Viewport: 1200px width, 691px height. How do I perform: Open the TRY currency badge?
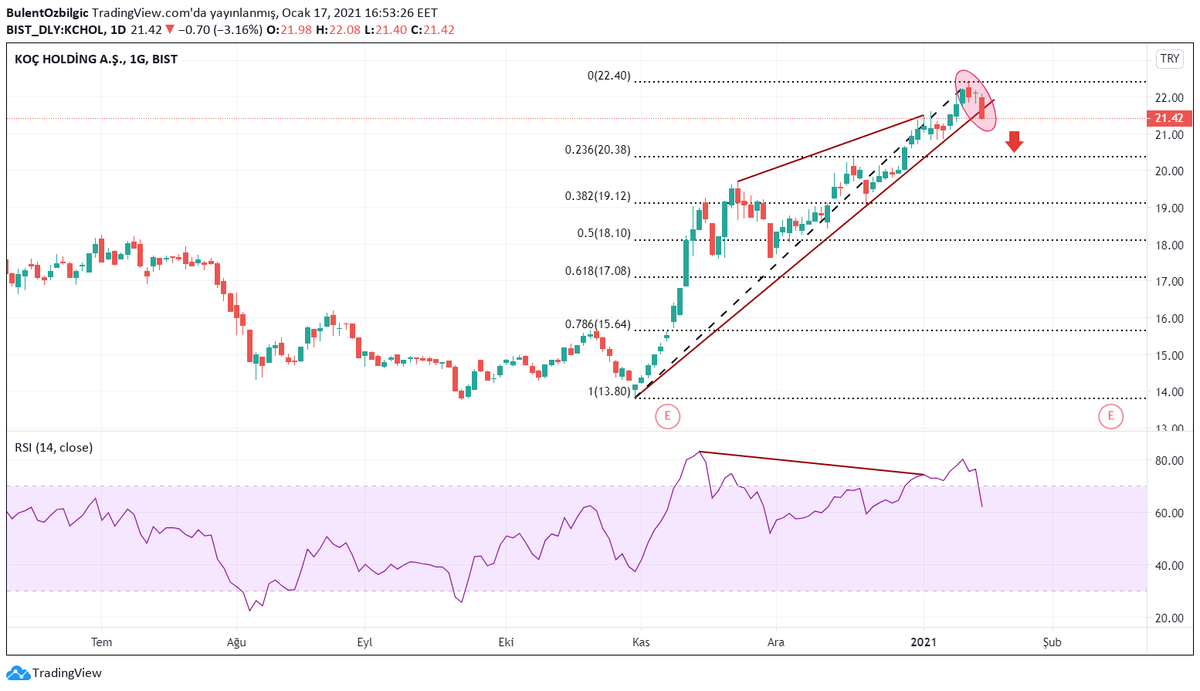click(1169, 59)
